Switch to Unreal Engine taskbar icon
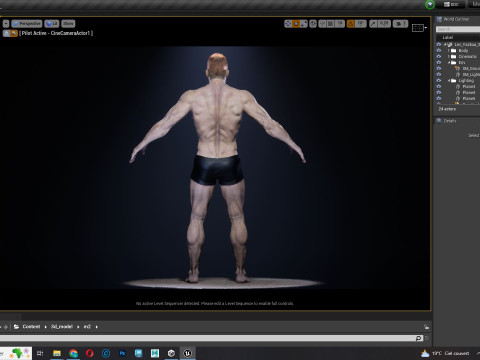This screenshot has width=480, height=360. [187, 353]
